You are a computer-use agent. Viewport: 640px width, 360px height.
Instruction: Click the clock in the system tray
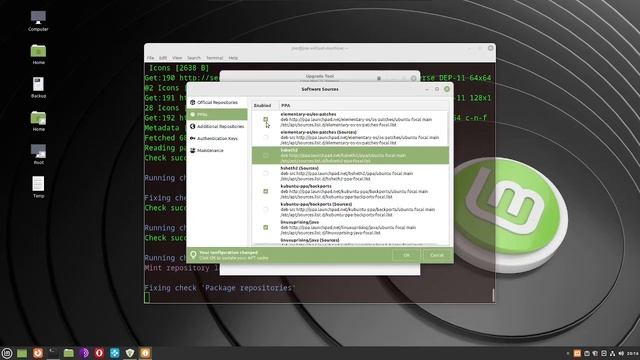click(x=633, y=353)
